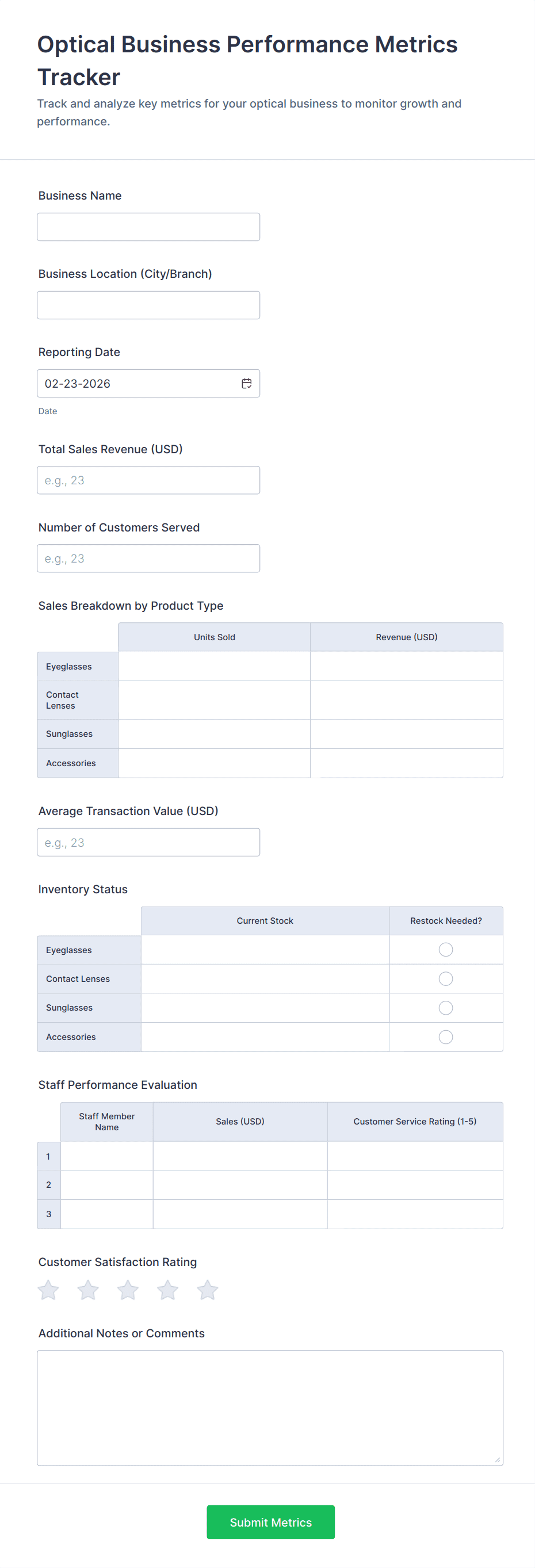
Task: Rate customer satisfaction one star
Action: pyautogui.click(x=49, y=1290)
